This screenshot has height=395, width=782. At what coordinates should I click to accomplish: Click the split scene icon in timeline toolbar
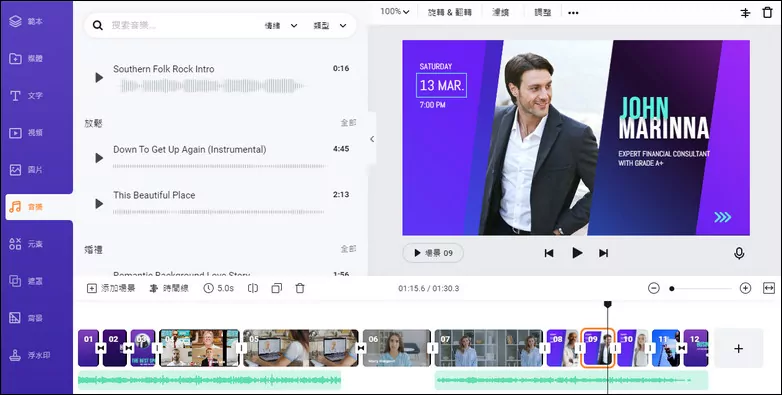click(253, 288)
